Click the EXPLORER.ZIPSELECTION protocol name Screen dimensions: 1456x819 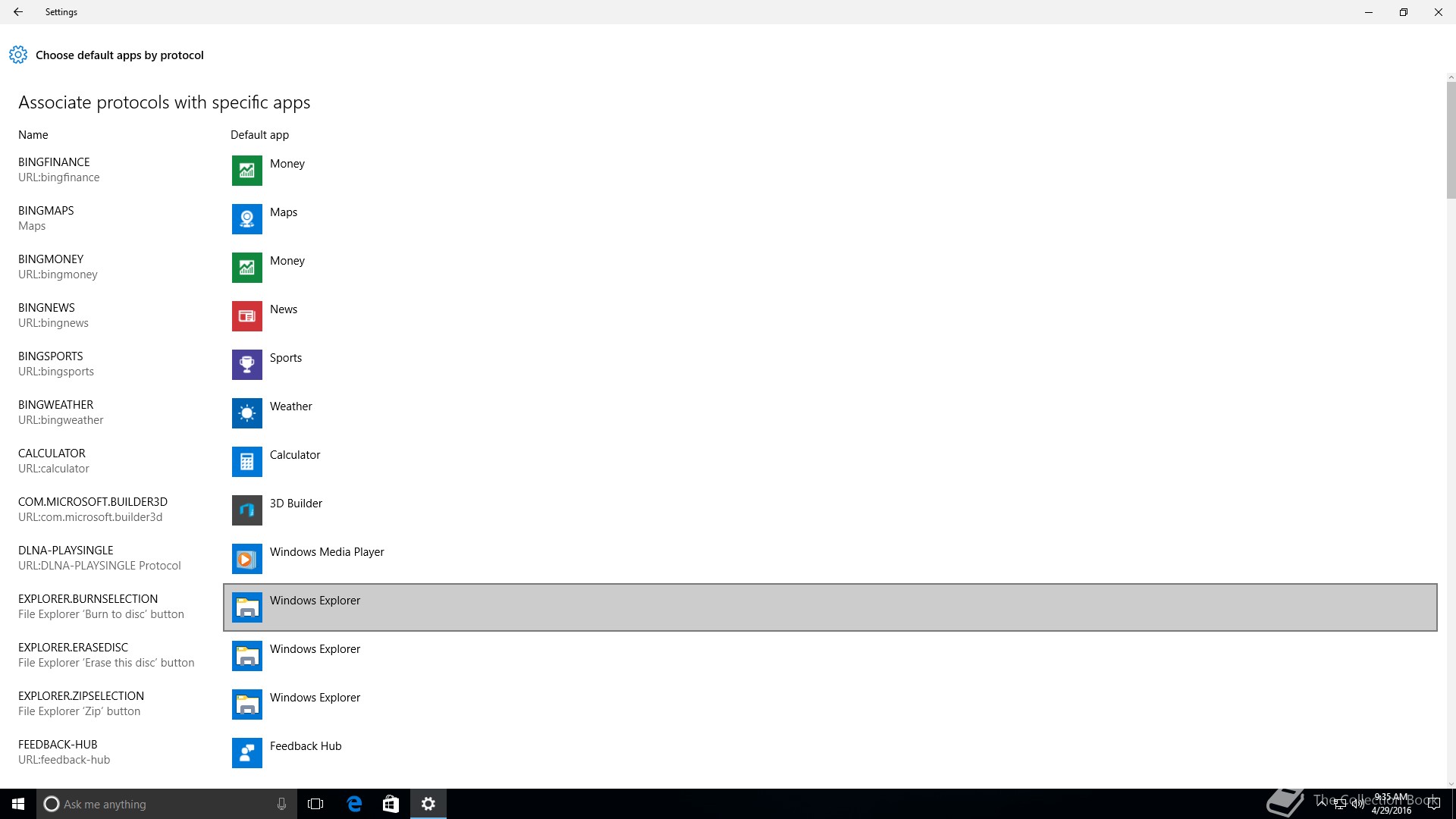tap(81, 696)
